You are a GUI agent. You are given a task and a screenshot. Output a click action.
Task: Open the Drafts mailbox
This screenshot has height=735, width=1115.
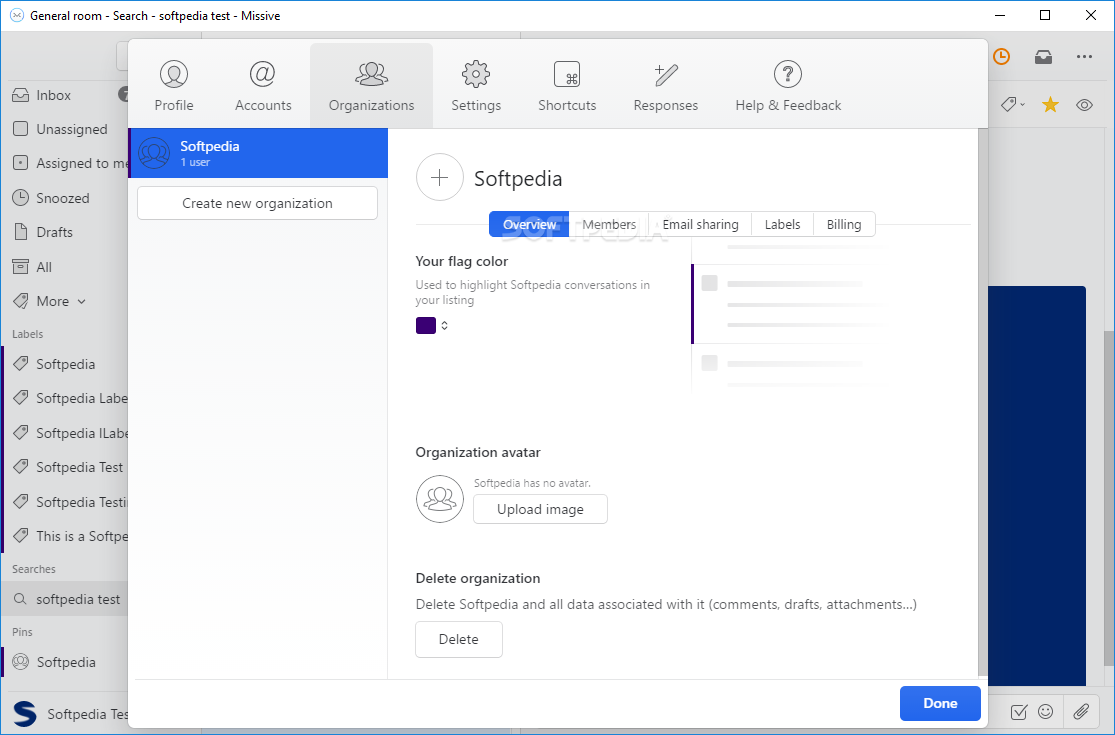pos(65,232)
